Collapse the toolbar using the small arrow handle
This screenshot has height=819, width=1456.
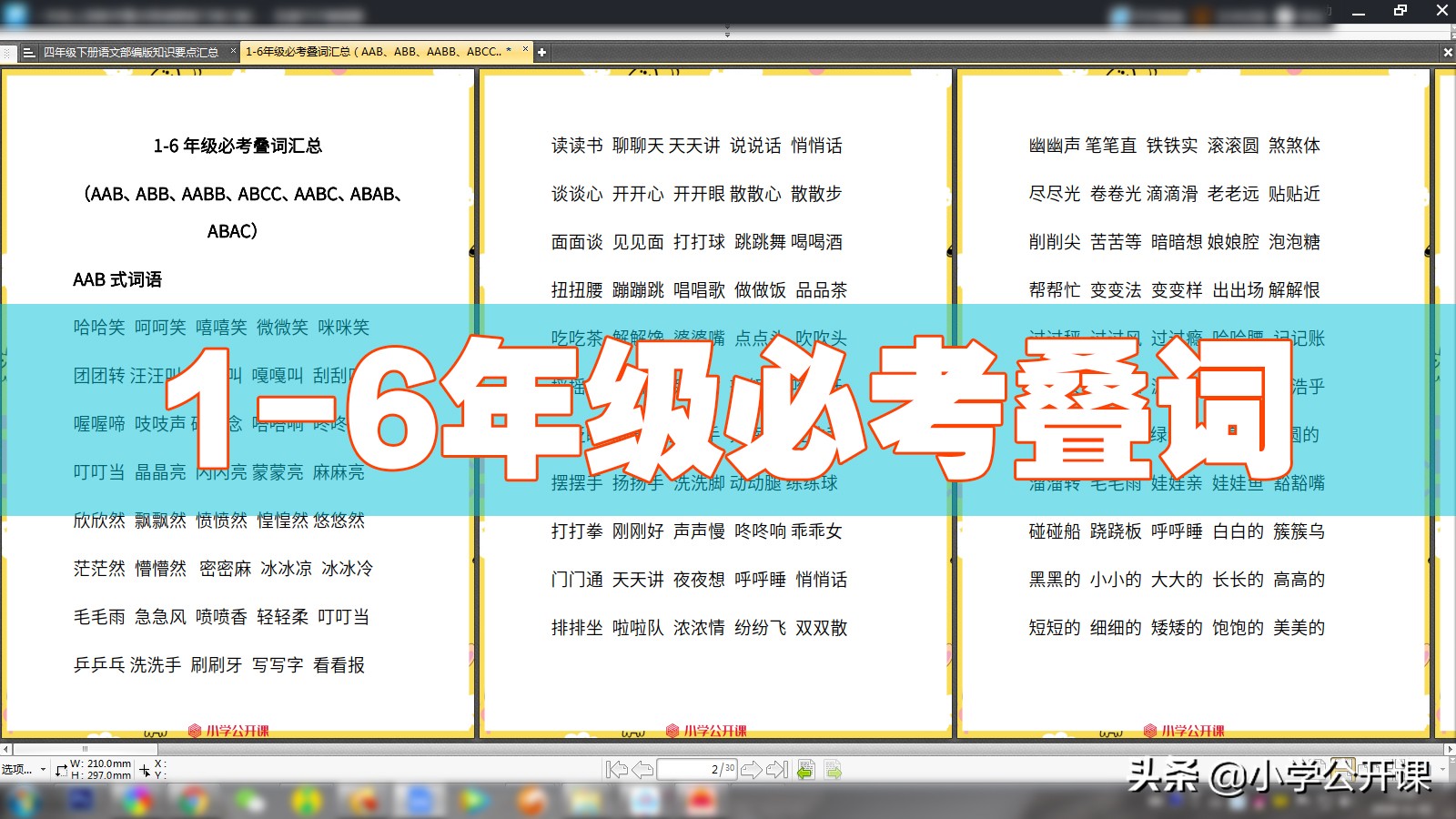tap(727, 34)
